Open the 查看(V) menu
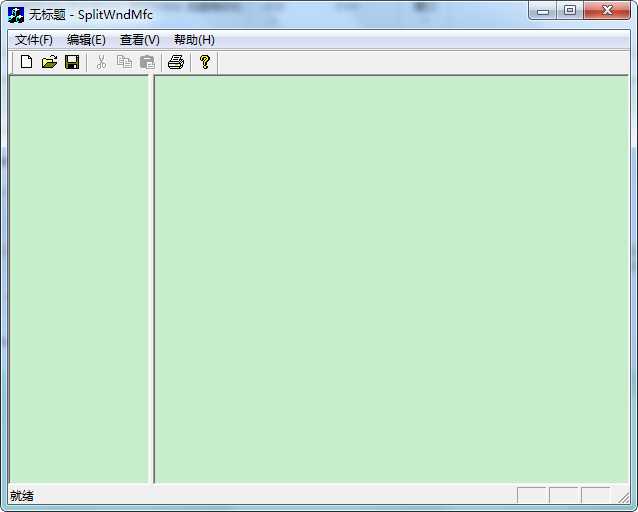The height and width of the screenshot is (512, 638). point(140,40)
